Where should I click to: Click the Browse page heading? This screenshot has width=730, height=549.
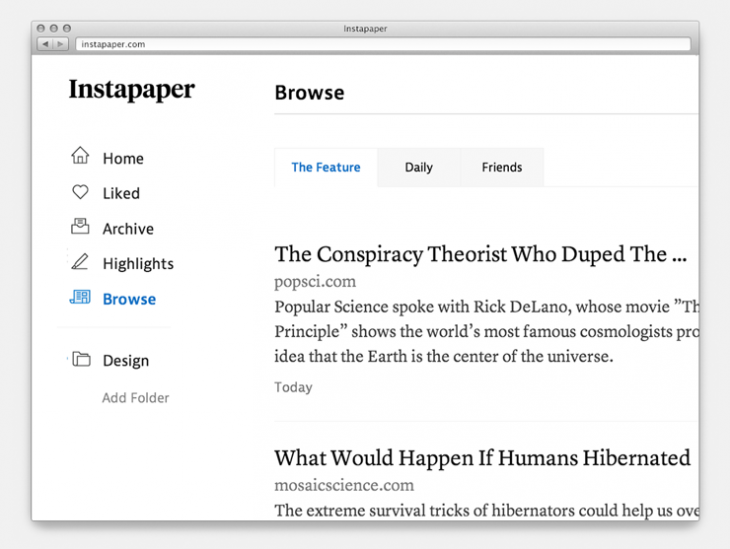(x=310, y=93)
